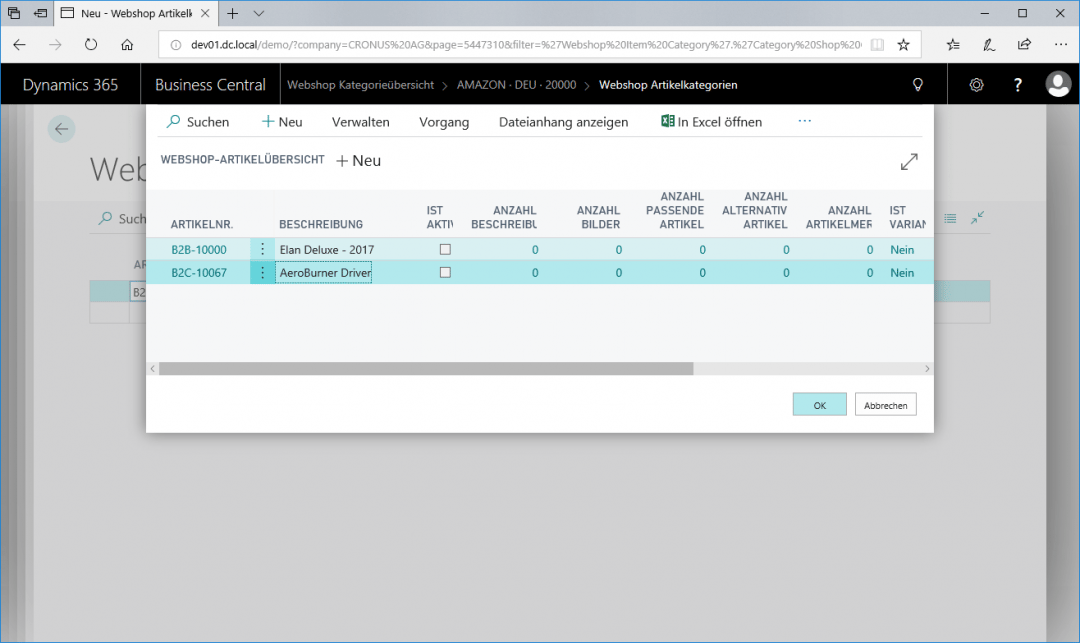Click Nein variant value in B2B-10000 row
Viewport: 1080px width, 643px height.
[902, 250]
